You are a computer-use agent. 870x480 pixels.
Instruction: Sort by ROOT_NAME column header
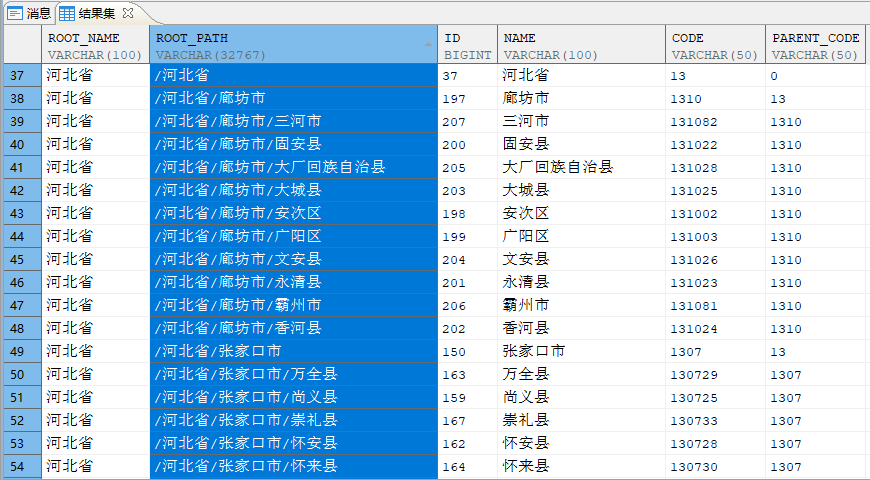tap(95, 46)
